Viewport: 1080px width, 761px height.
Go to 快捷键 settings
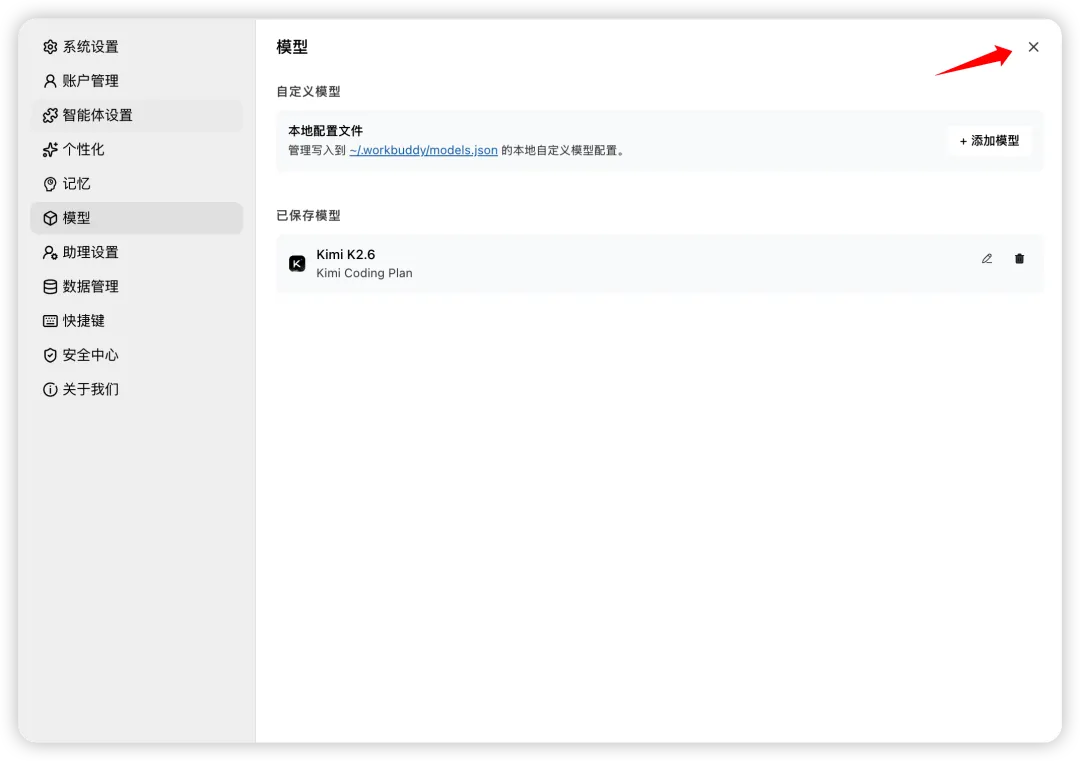pos(136,321)
